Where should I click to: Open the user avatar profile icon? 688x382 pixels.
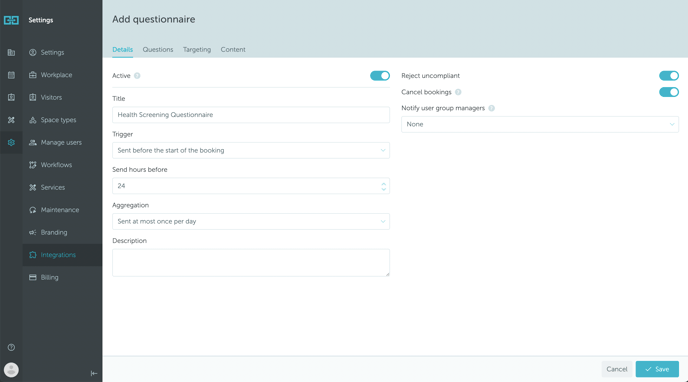click(x=11, y=370)
